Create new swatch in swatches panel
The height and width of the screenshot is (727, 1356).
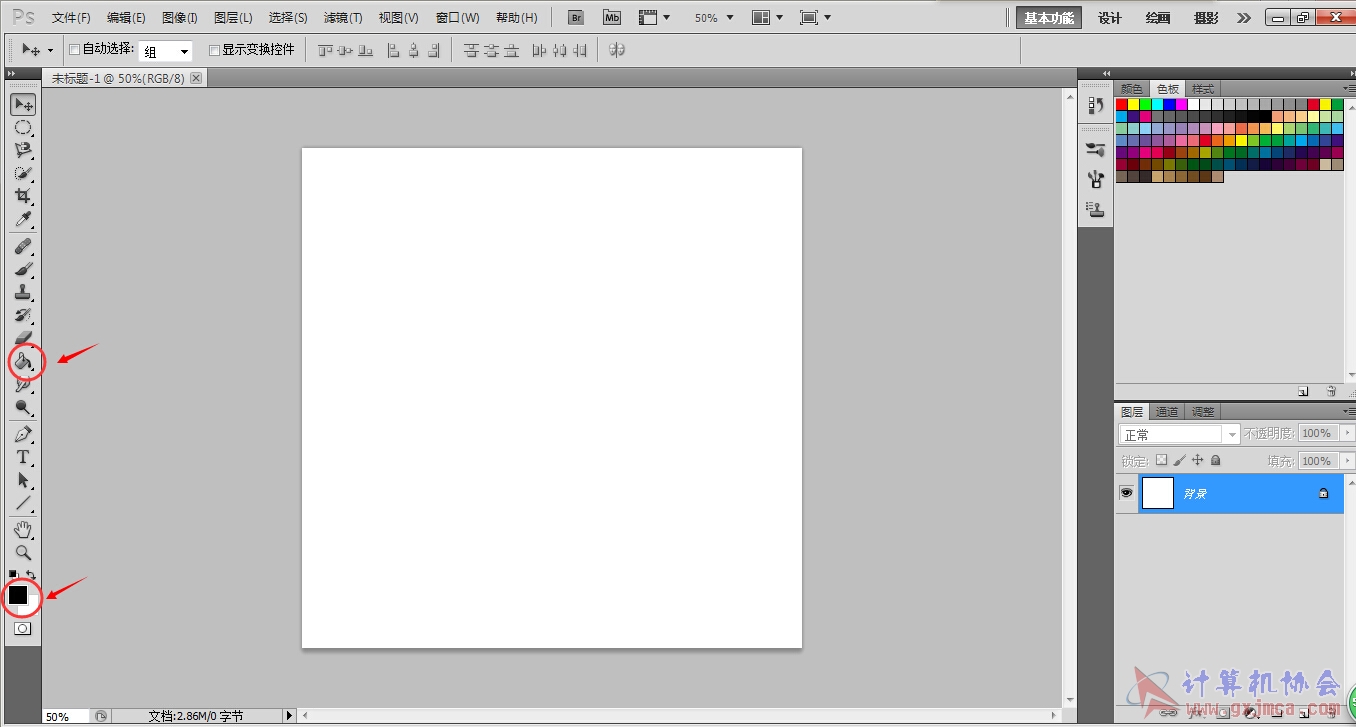1303,391
